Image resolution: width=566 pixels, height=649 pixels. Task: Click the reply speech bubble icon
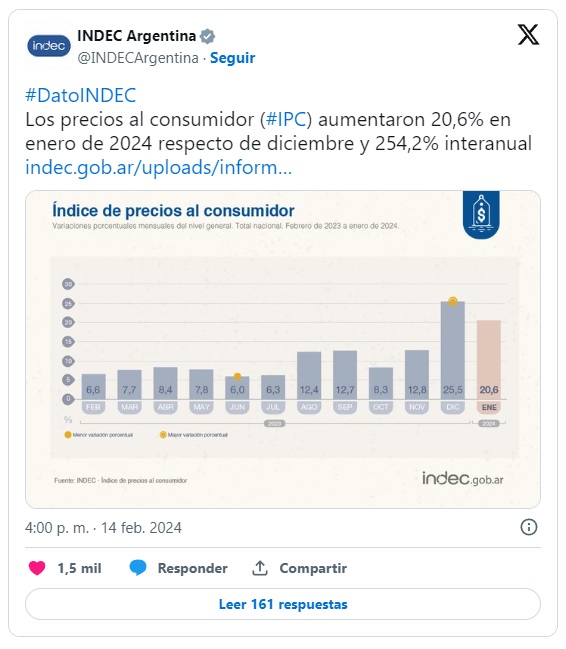point(138,568)
